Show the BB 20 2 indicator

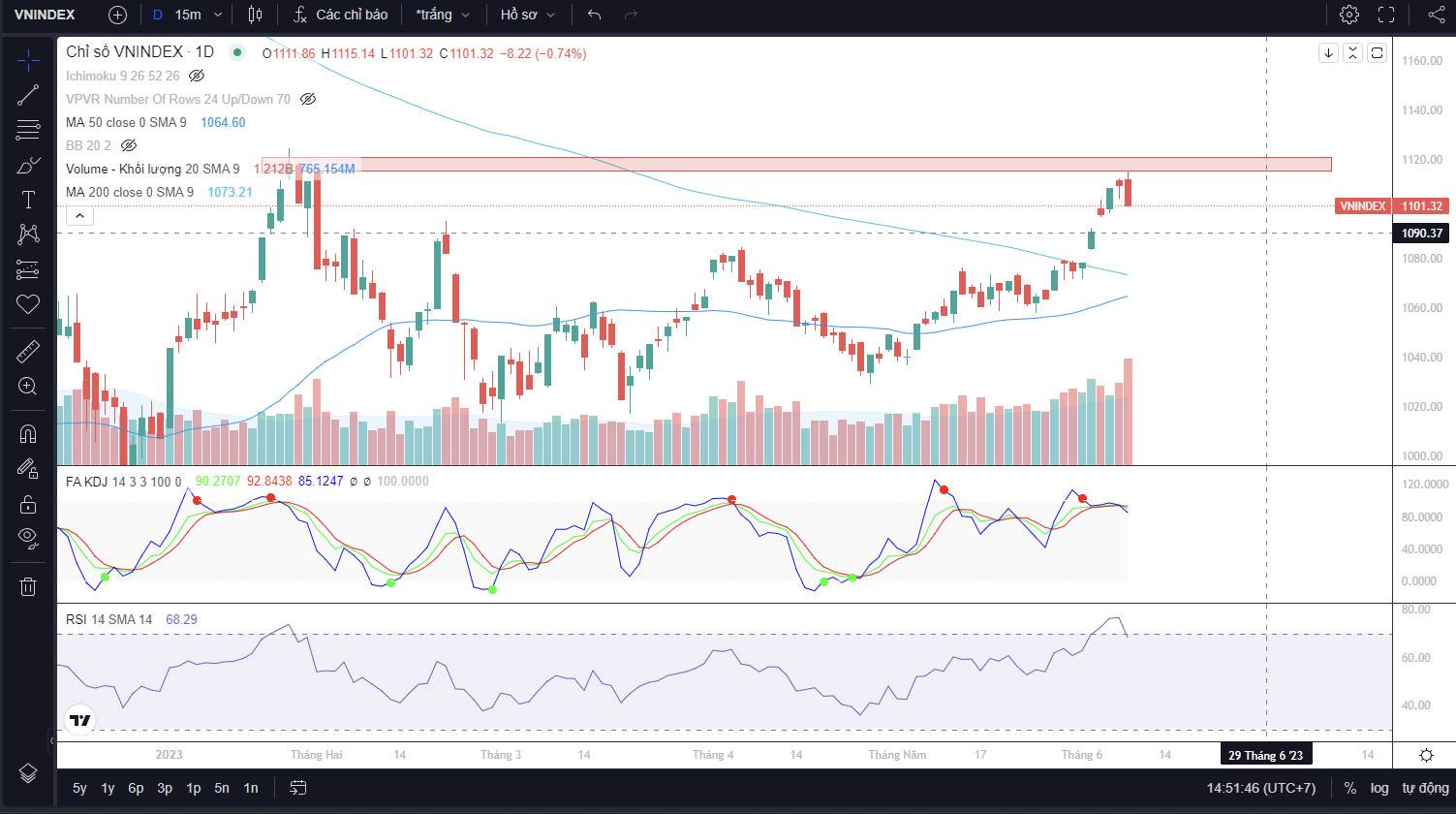(128, 145)
